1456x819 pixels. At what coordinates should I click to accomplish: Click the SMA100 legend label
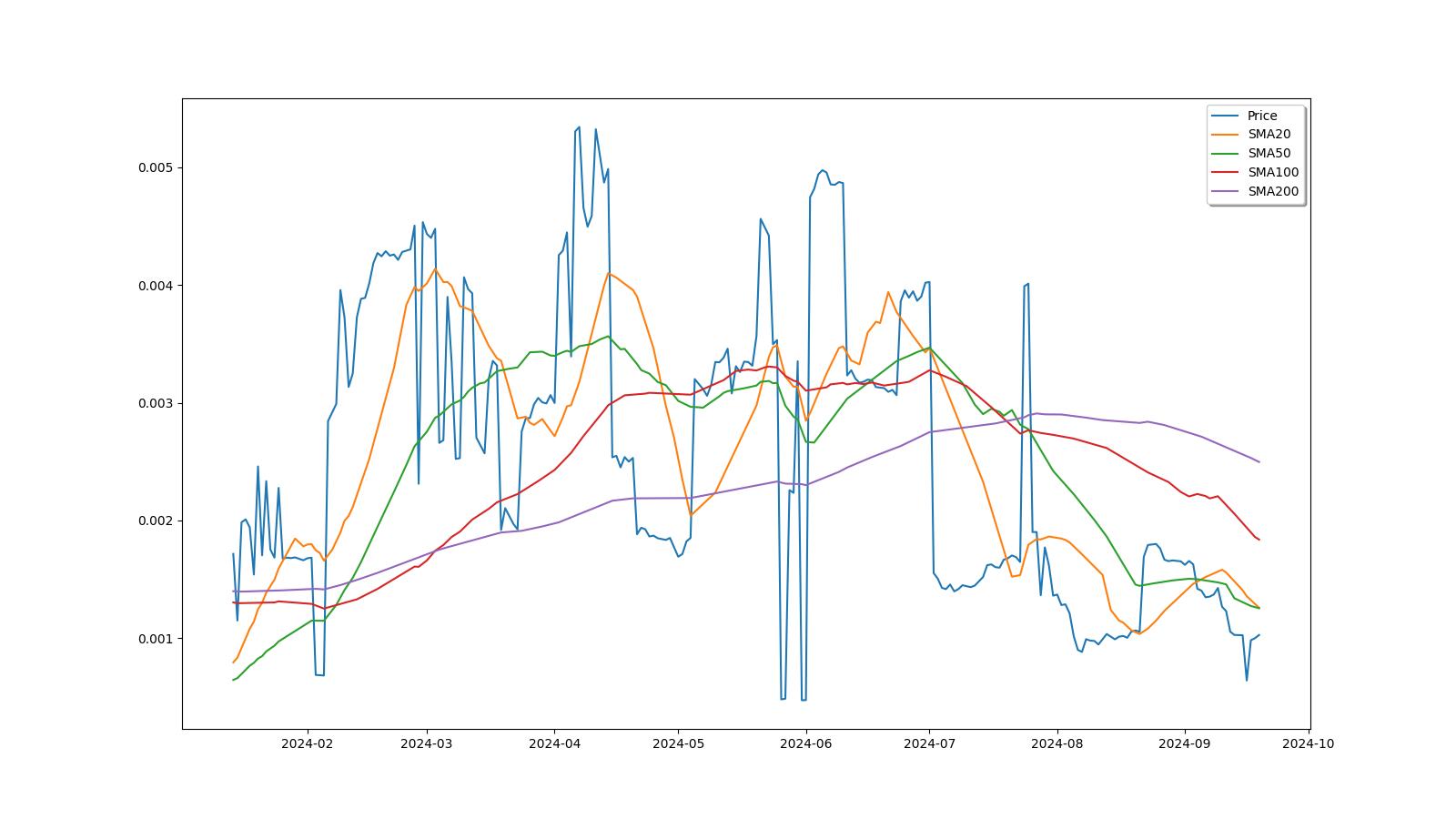[x=1273, y=173]
